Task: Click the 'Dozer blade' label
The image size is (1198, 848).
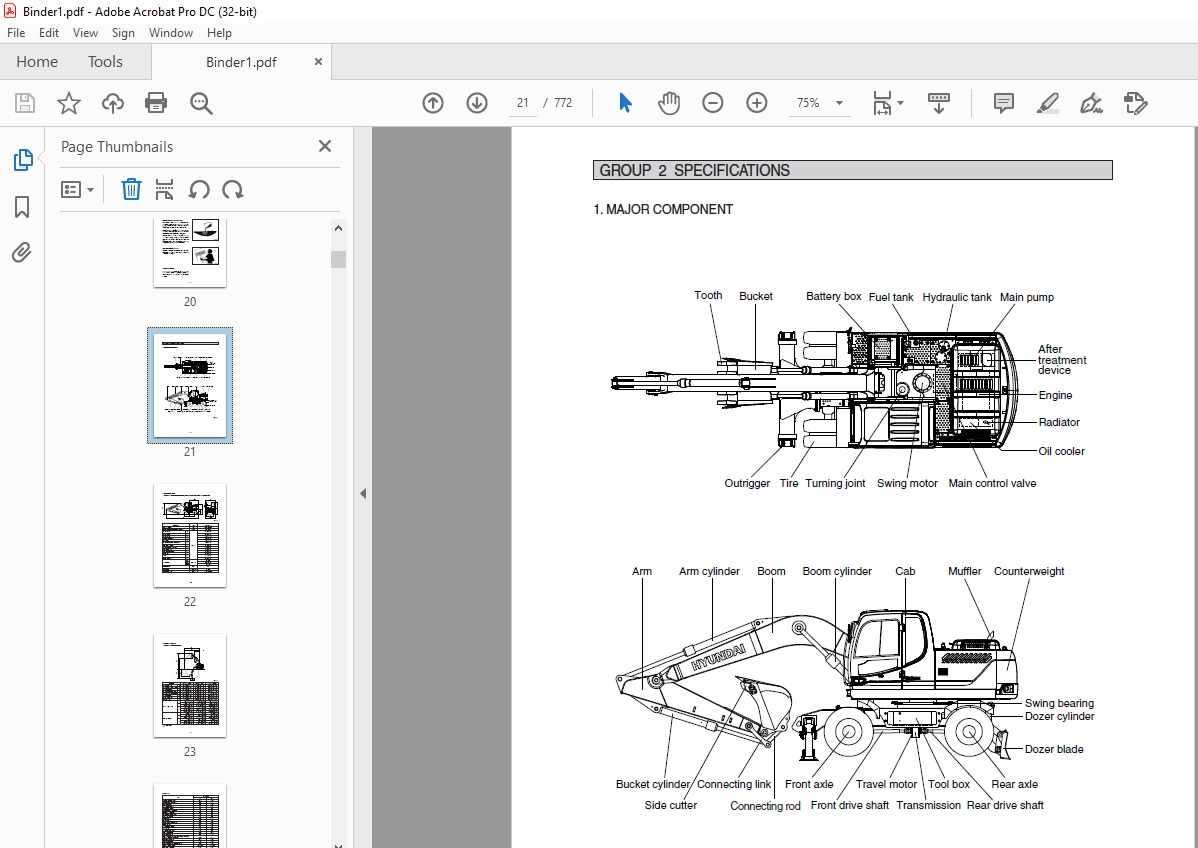Action: 1054,749
